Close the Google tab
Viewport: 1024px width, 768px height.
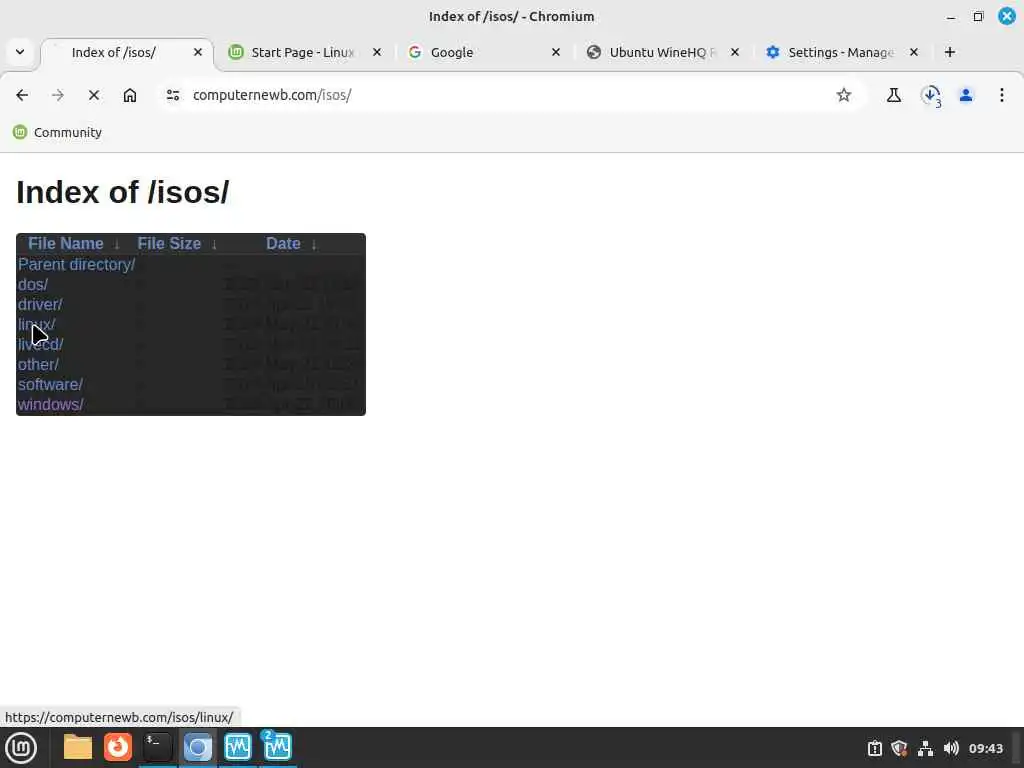[x=556, y=52]
